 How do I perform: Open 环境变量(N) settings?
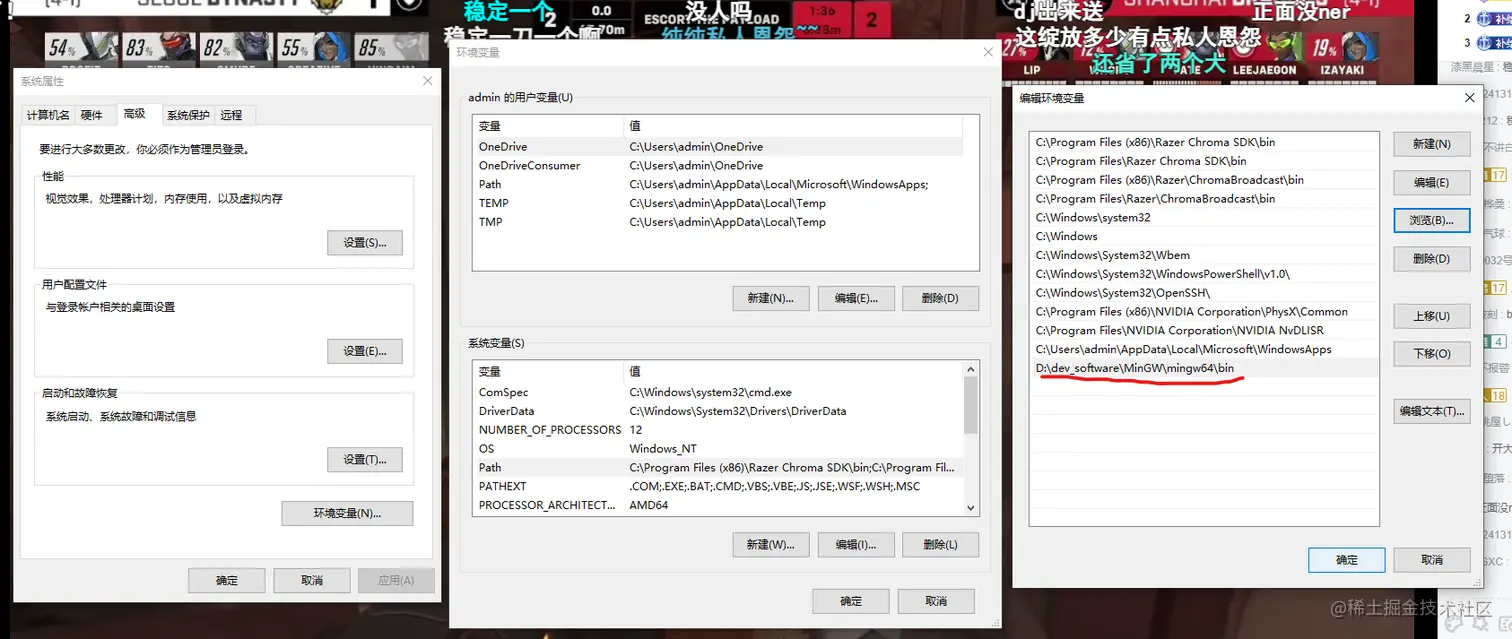point(347,512)
